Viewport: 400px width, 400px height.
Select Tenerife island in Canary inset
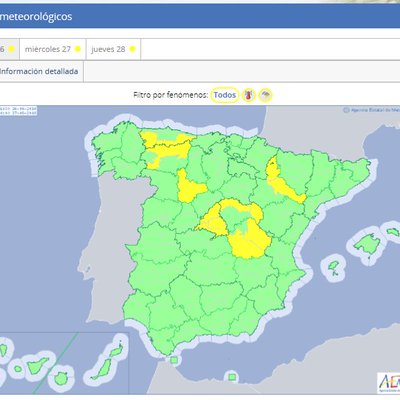(x=37, y=365)
